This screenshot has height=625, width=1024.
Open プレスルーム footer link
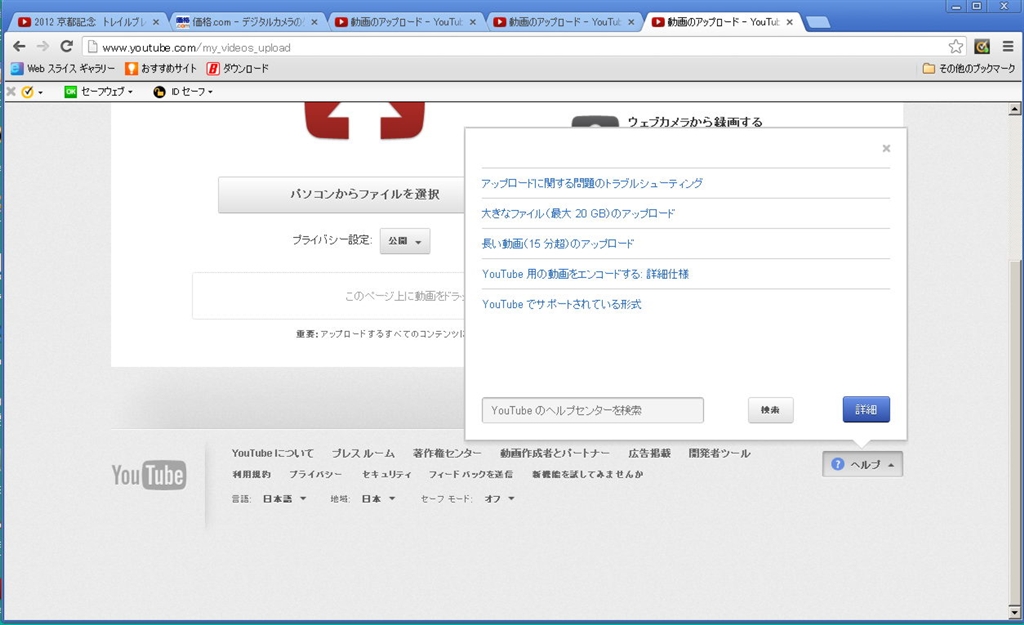362,453
